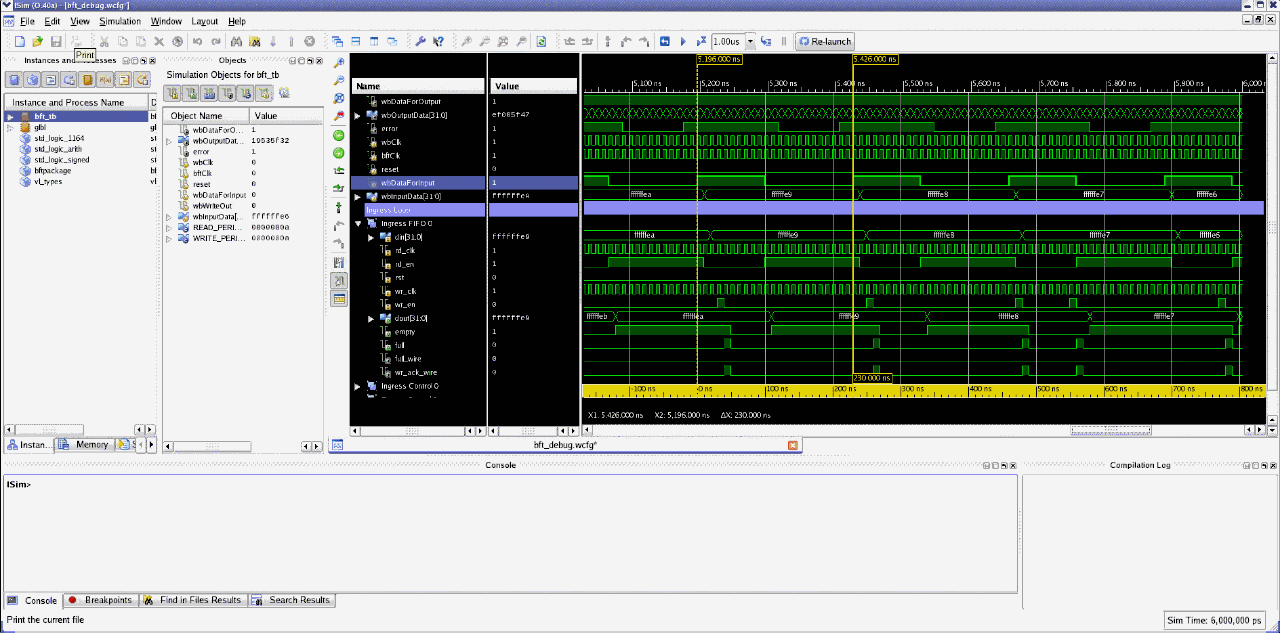The image size is (1280, 633).
Task: Expand the Ingress Control group
Action: tap(359, 385)
